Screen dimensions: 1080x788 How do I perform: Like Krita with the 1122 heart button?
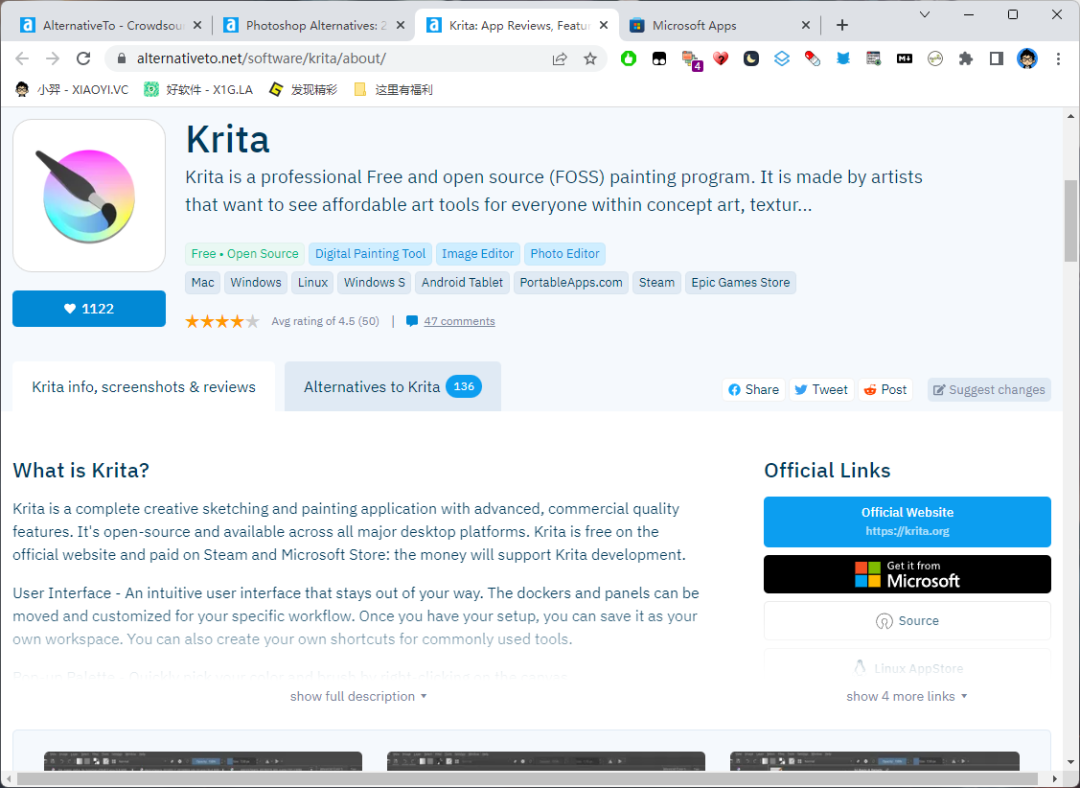pos(89,309)
